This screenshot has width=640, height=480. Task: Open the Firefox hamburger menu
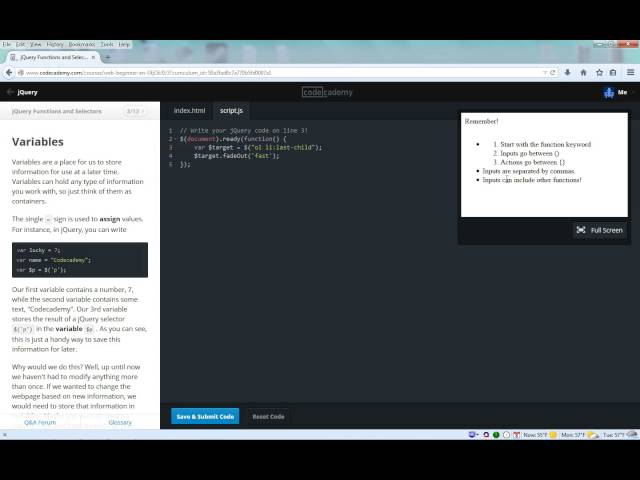[630, 72]
